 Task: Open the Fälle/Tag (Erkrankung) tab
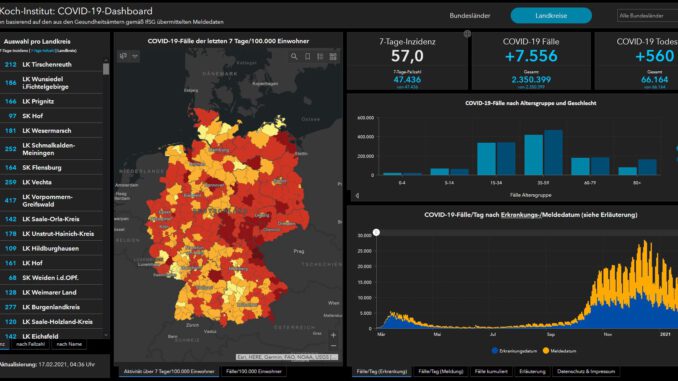click(x=382, y=371)
